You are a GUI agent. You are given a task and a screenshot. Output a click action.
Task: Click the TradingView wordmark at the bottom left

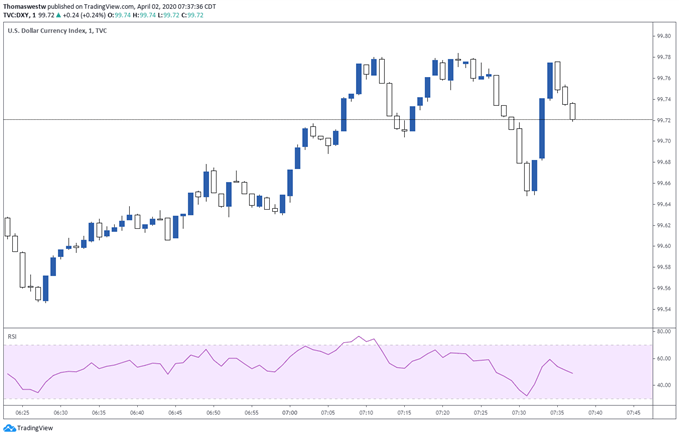35,428
